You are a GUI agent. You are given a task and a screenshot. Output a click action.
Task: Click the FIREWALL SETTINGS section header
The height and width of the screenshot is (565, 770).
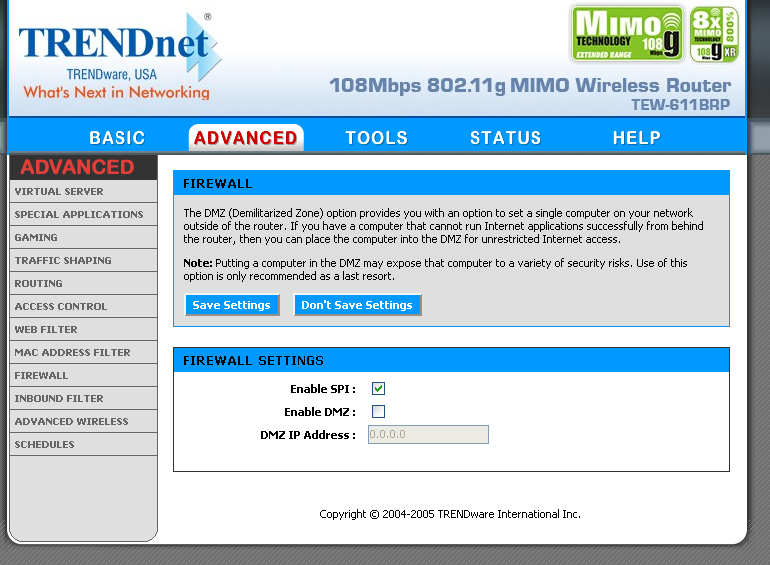point(451,361)
